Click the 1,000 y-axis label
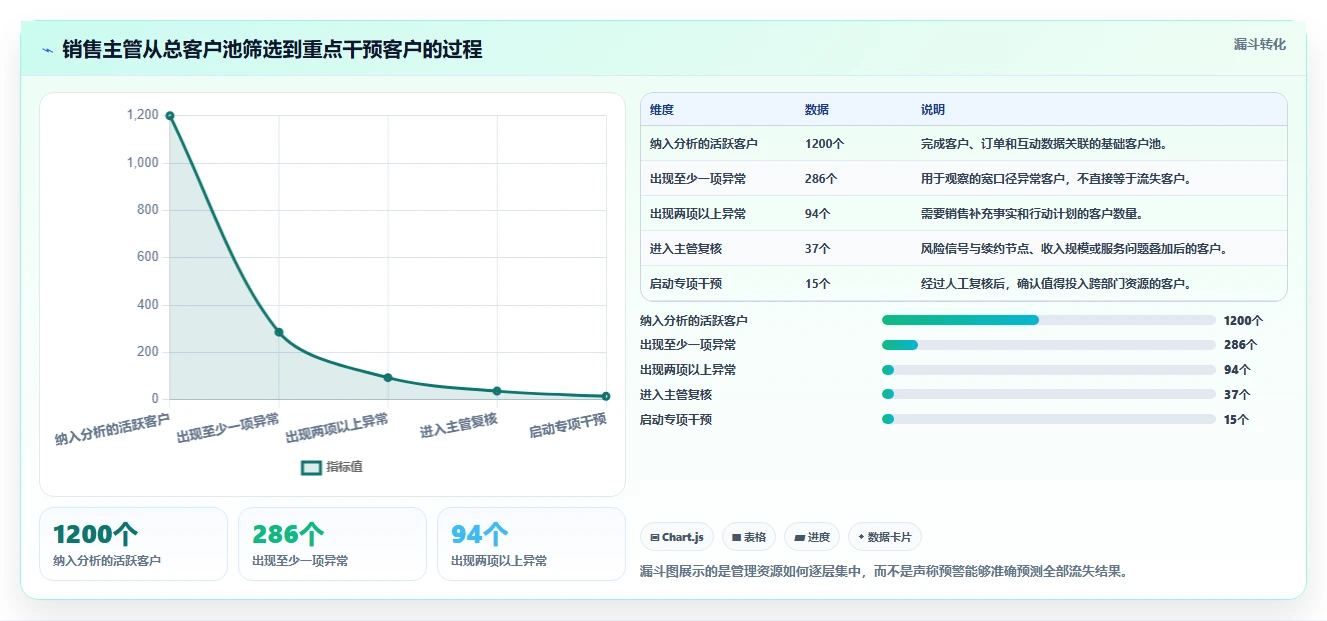The image size is (1327, 621). pos(141,162)
